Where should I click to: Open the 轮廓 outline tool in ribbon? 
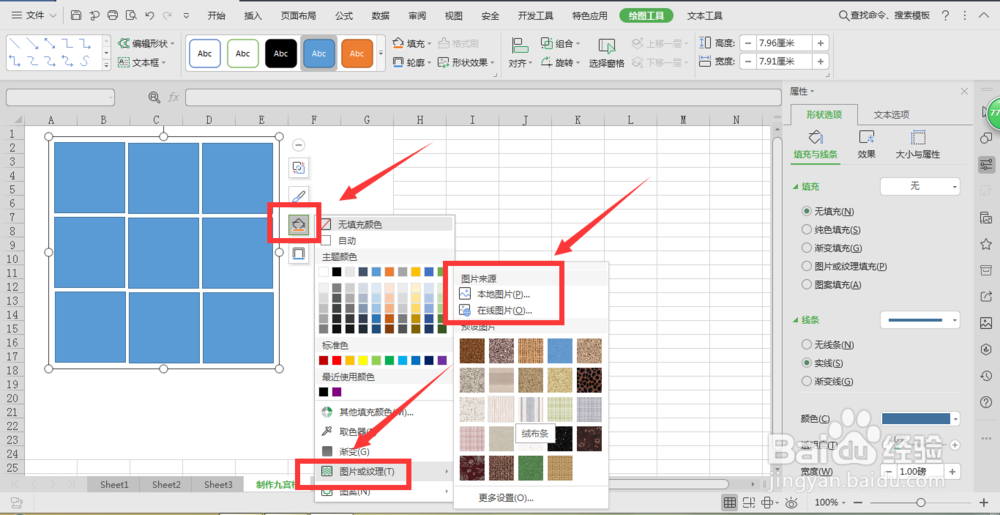tap(411, 62)
